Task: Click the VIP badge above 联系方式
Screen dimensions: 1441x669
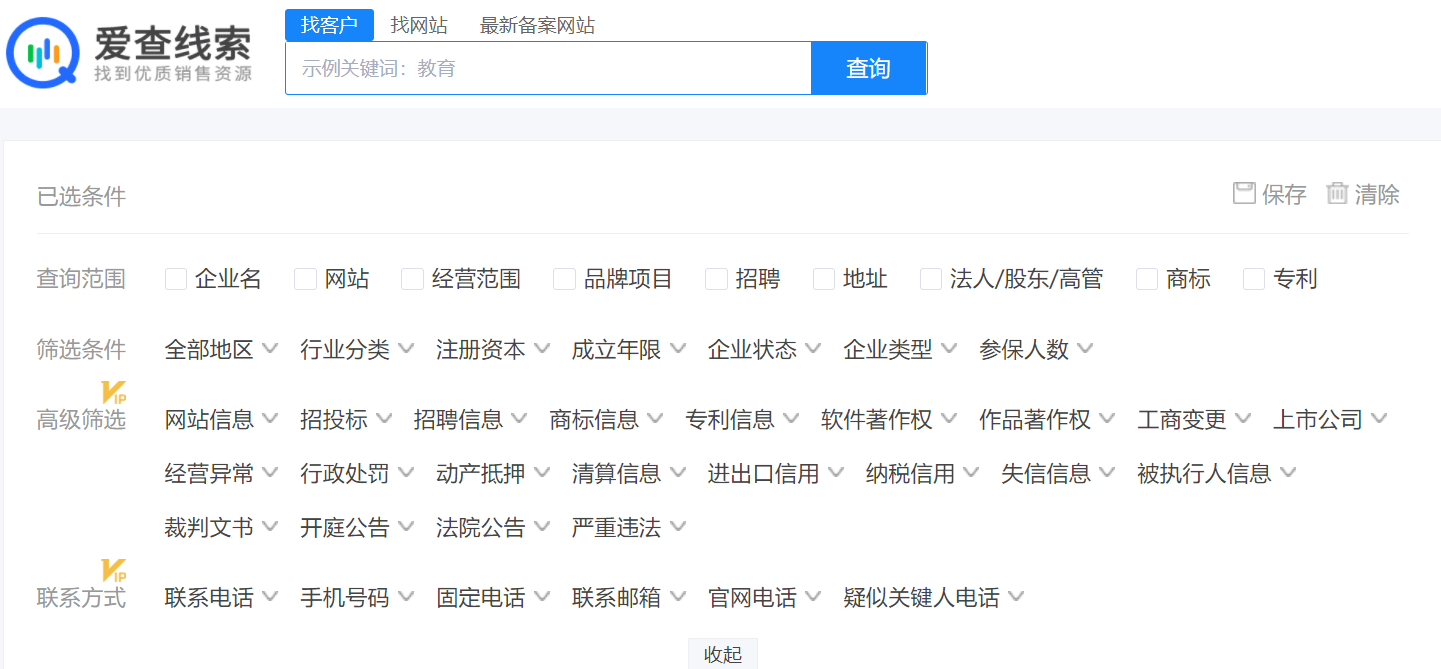Action: coord(114,571)
